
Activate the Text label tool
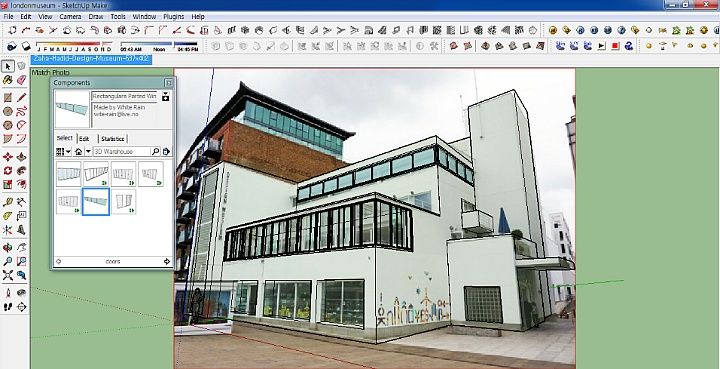pos(21,216)
